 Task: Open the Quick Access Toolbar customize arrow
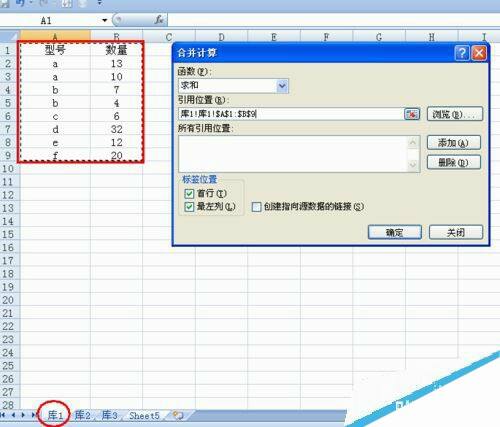click(x=99, y=3)
